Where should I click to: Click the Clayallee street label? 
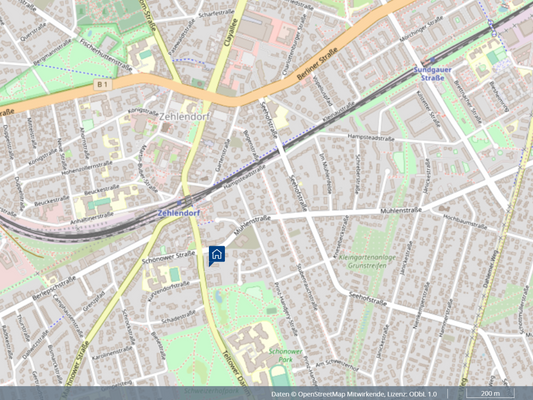point(230,34)
